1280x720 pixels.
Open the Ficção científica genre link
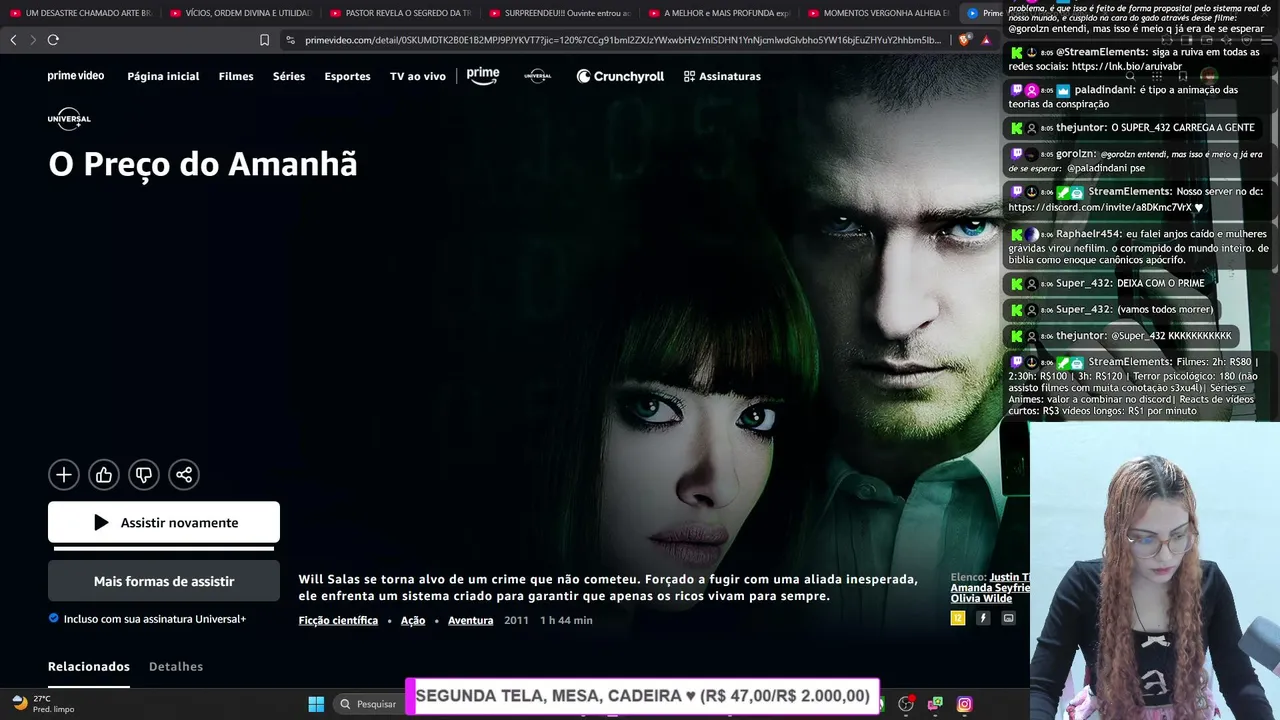338,620
